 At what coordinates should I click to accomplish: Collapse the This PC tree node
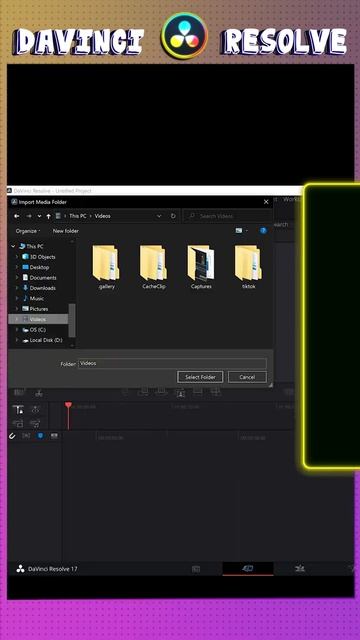click(13, 246)
